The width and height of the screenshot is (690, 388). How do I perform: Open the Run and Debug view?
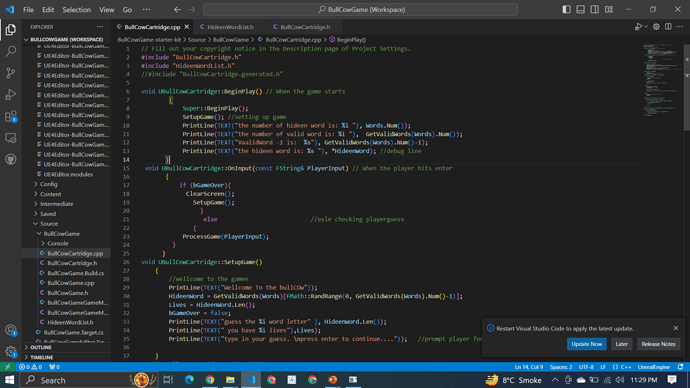point(11,94)
